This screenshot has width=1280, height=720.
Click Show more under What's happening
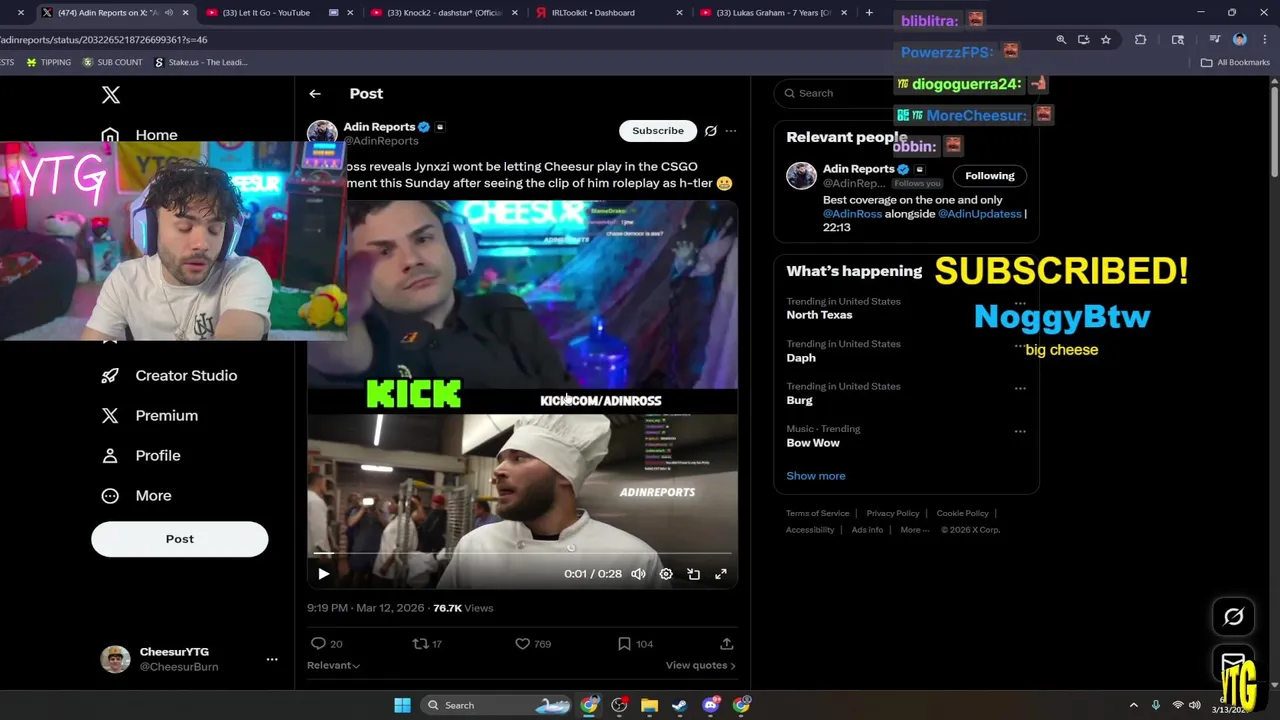(816, 476)
